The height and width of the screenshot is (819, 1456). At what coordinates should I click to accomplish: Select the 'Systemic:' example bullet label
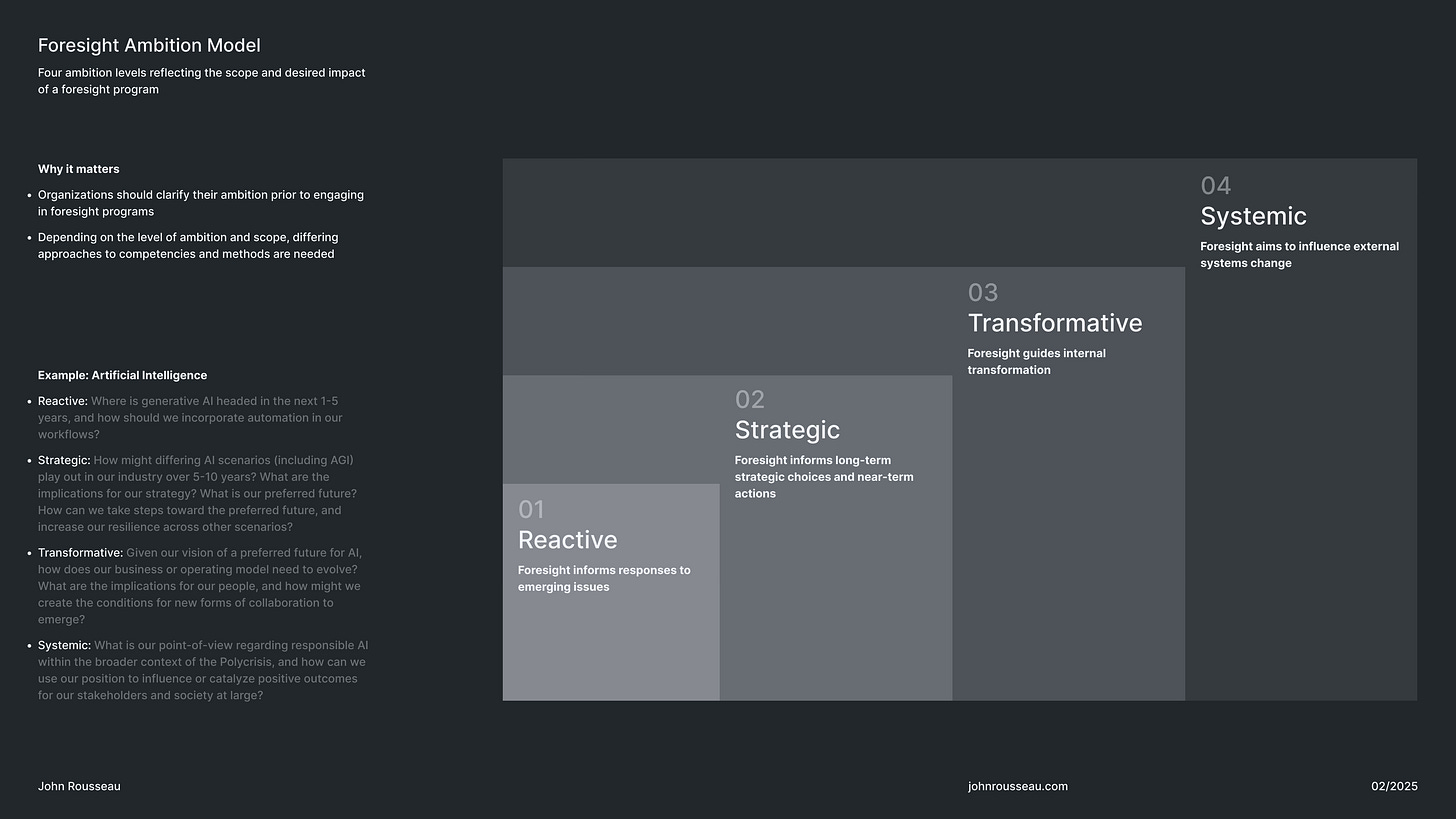click(64, 645)
